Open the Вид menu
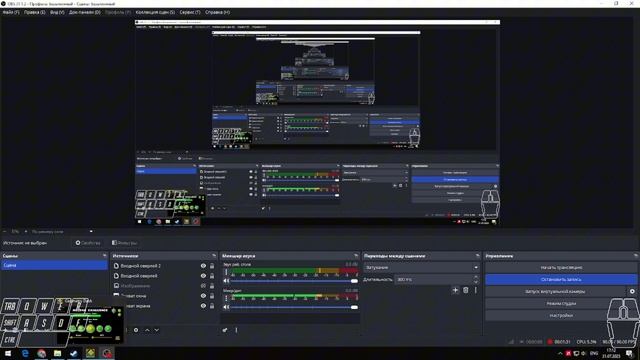 (x=57, y=12)
